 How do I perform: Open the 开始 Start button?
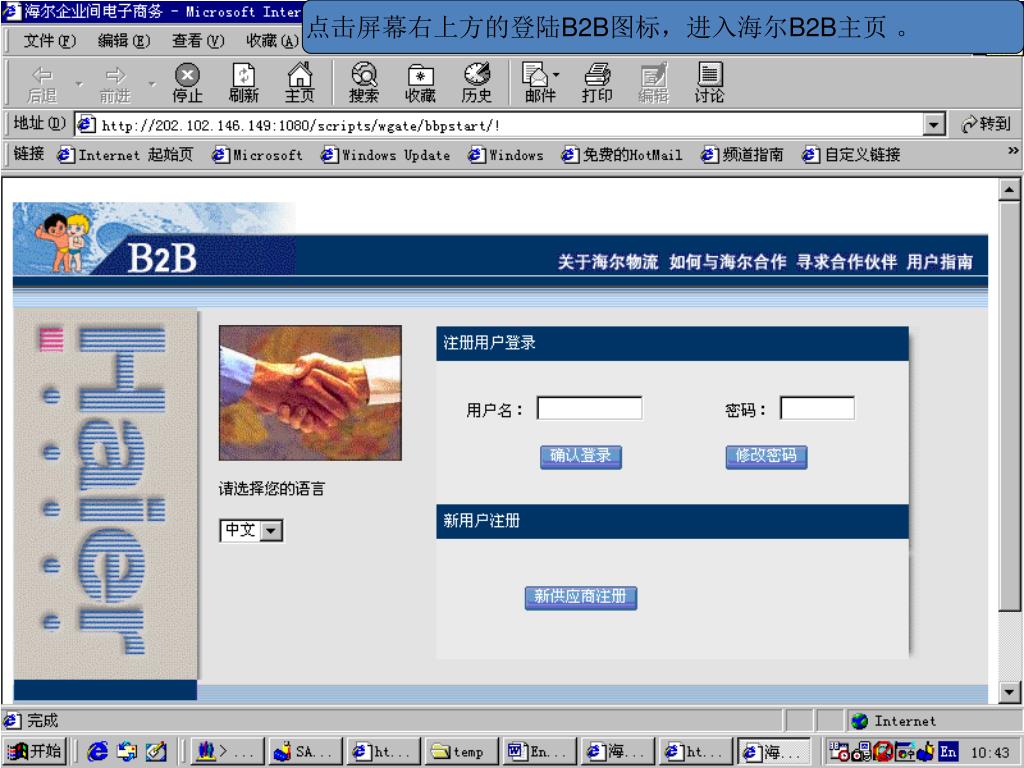coord(34,752)
